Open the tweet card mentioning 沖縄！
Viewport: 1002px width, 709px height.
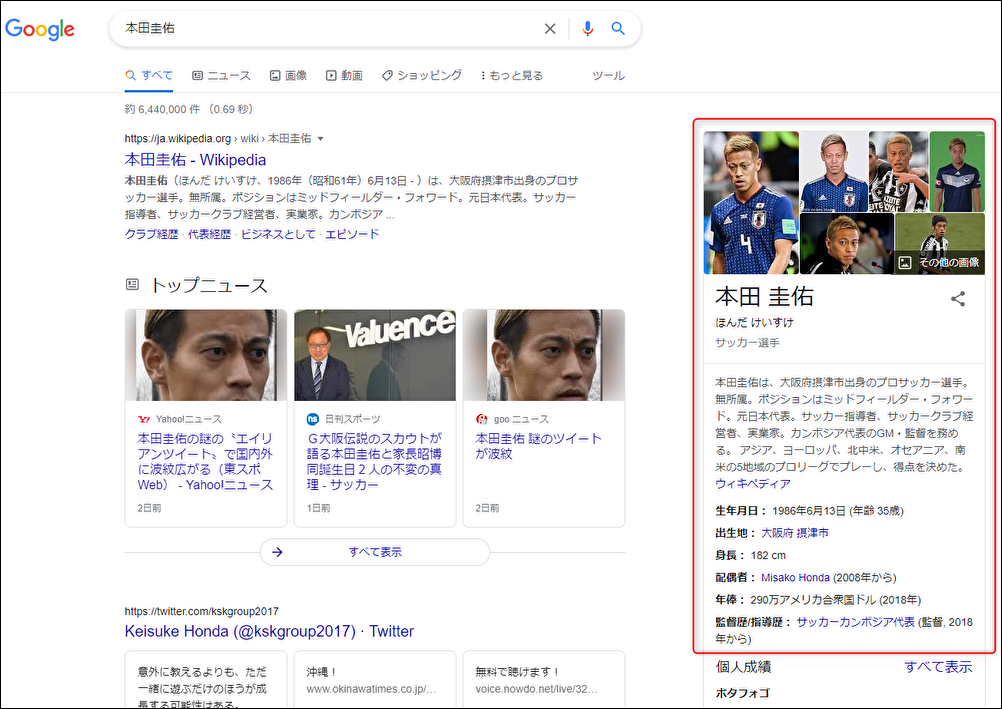click(x=375, y=680)
